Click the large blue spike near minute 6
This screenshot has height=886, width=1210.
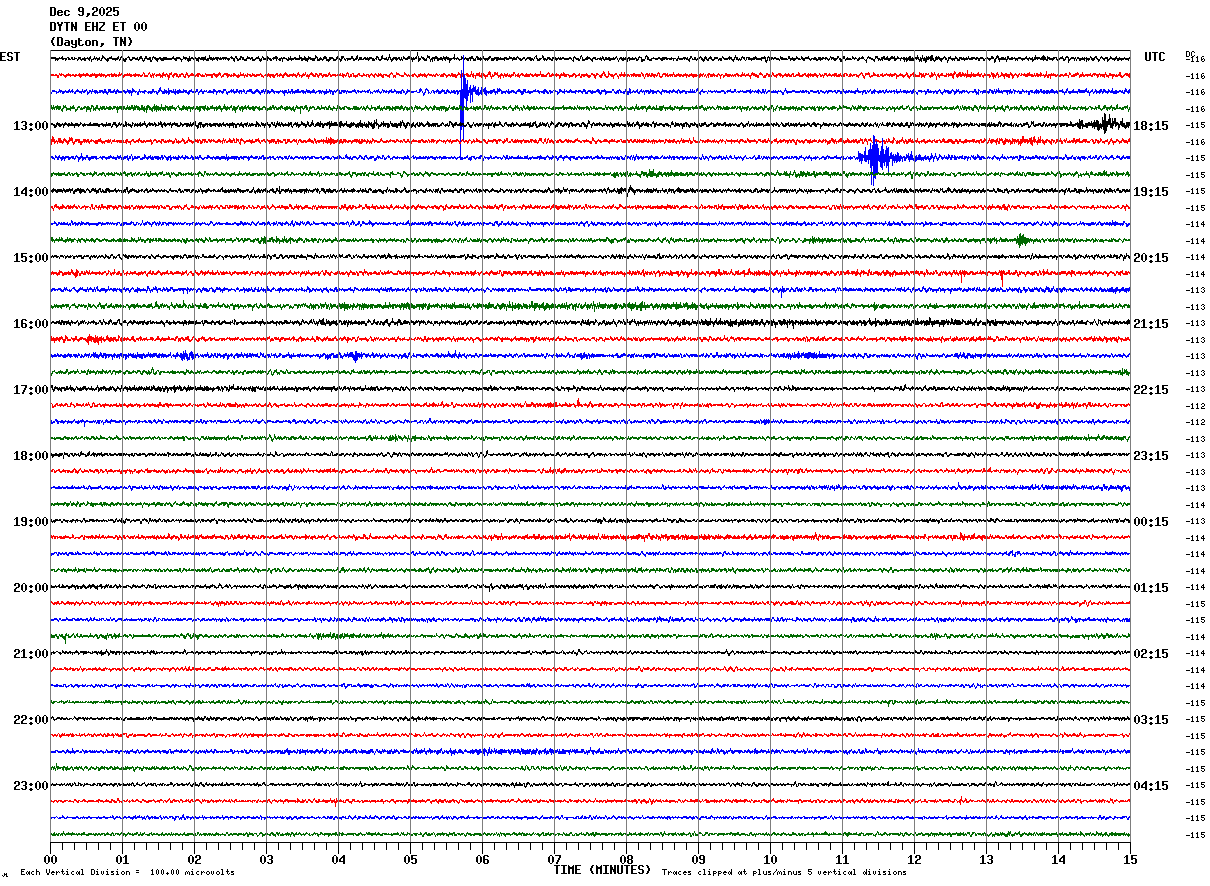tap(463, 94)
